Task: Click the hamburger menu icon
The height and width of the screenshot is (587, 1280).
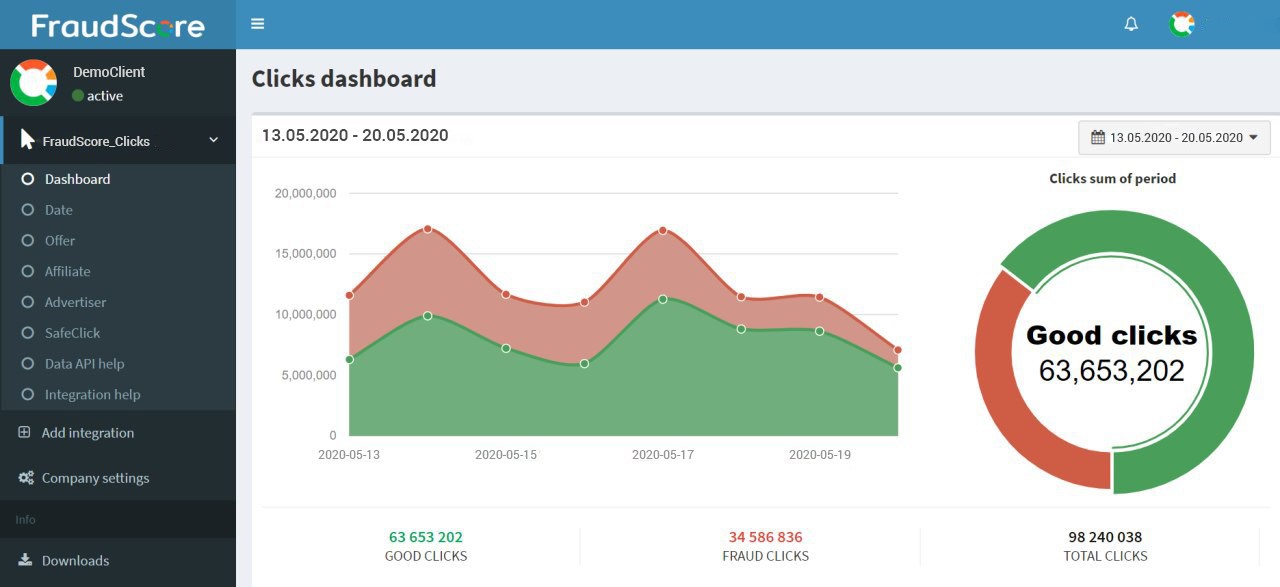Action: tap(258, 24)
